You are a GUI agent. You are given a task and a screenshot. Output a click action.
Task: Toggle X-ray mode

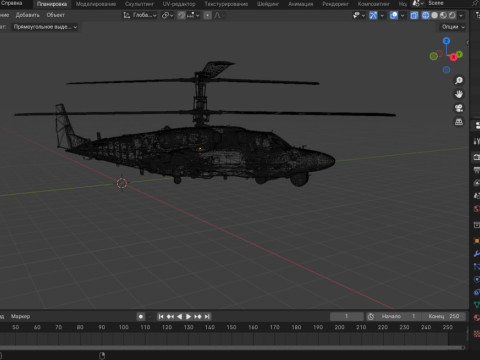tap(414, 15)
